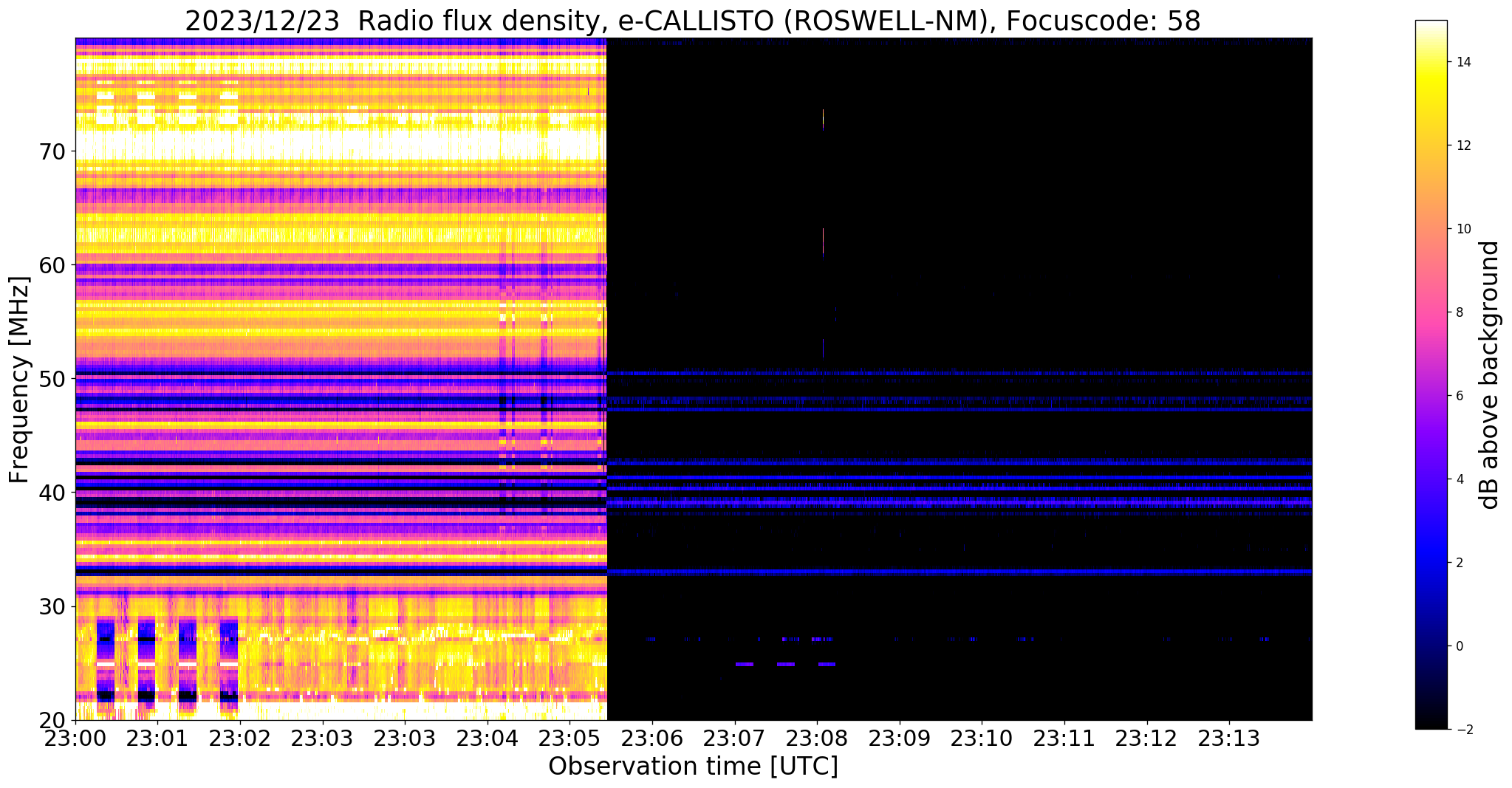Click the colorbar tick label 0
Viewport: 1512px width, 788px height.
(x=1459, y=646)
